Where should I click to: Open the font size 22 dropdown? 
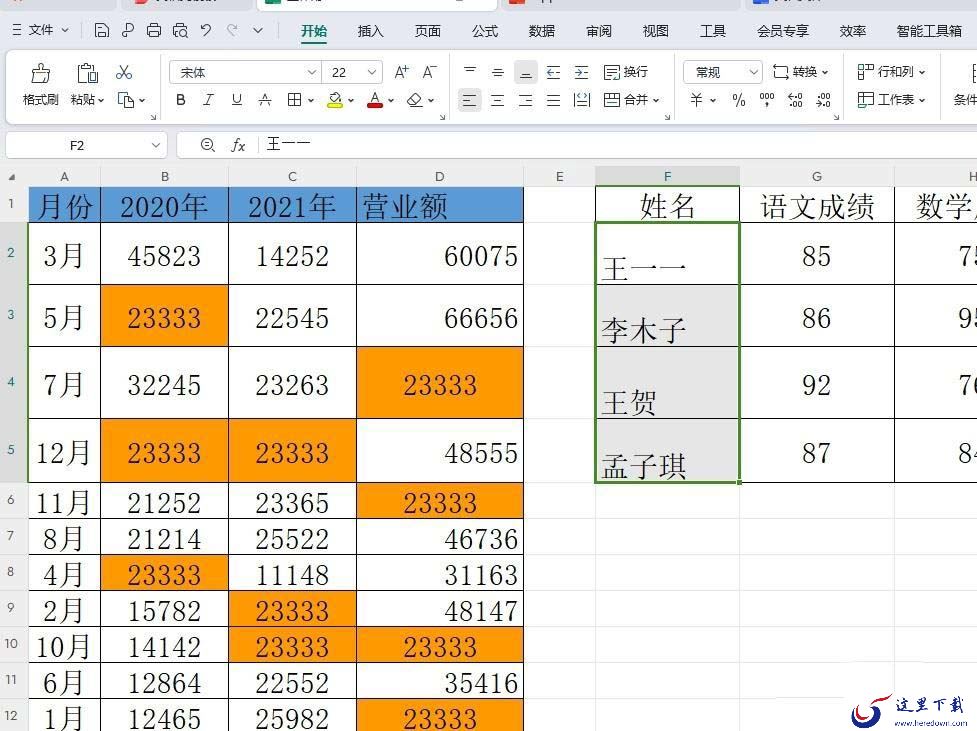pos(371,72)
